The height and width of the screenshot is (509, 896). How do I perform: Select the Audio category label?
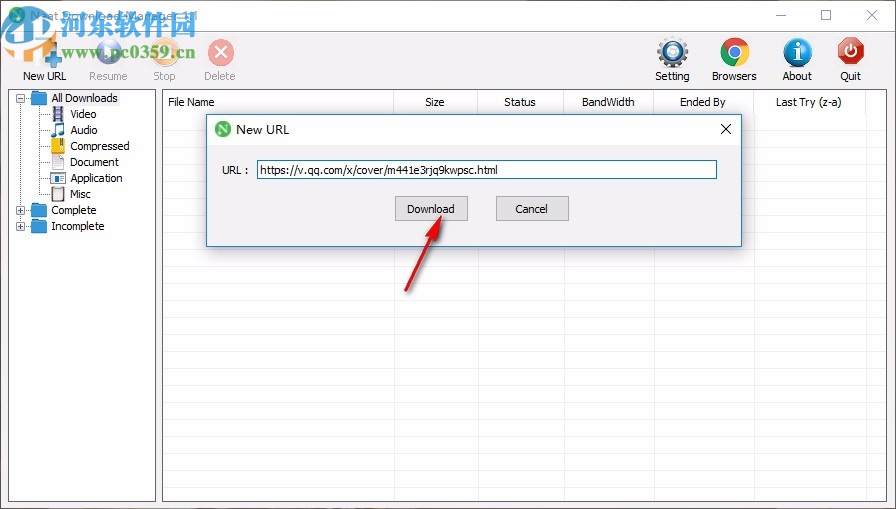(84, 130)
